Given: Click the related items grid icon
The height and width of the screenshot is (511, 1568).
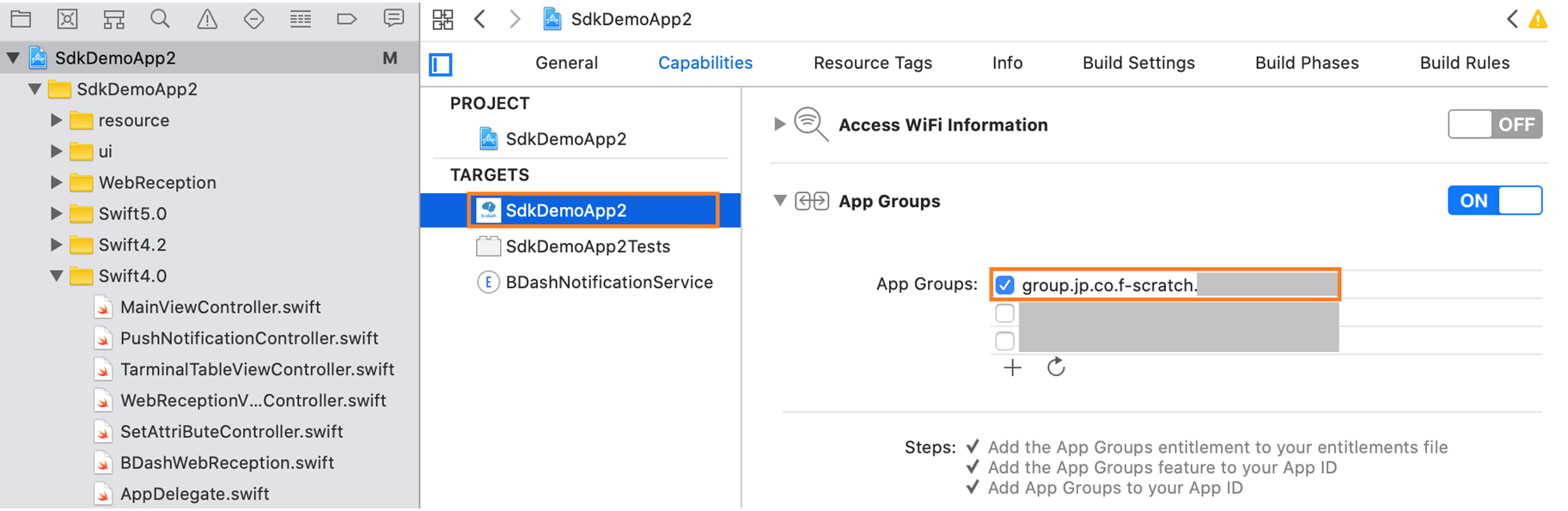Looking at the screenshot, I should coord(442,19).
